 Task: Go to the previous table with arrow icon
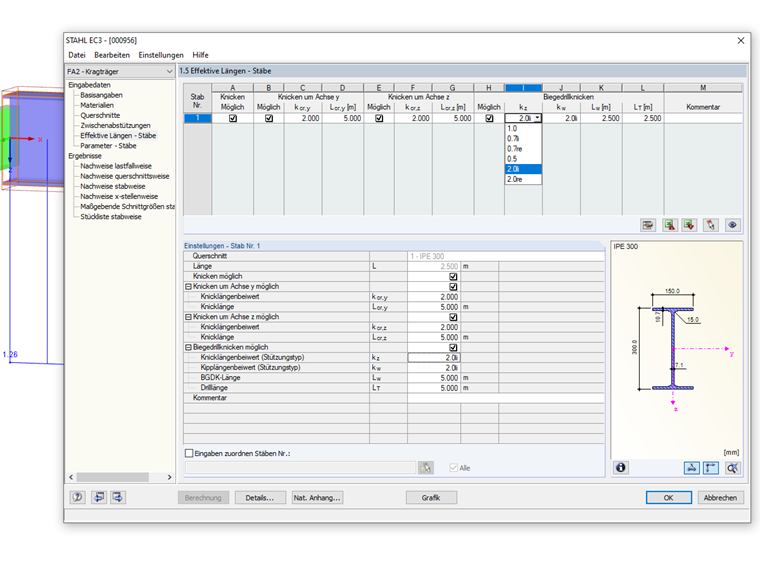(x=98, y=497)
